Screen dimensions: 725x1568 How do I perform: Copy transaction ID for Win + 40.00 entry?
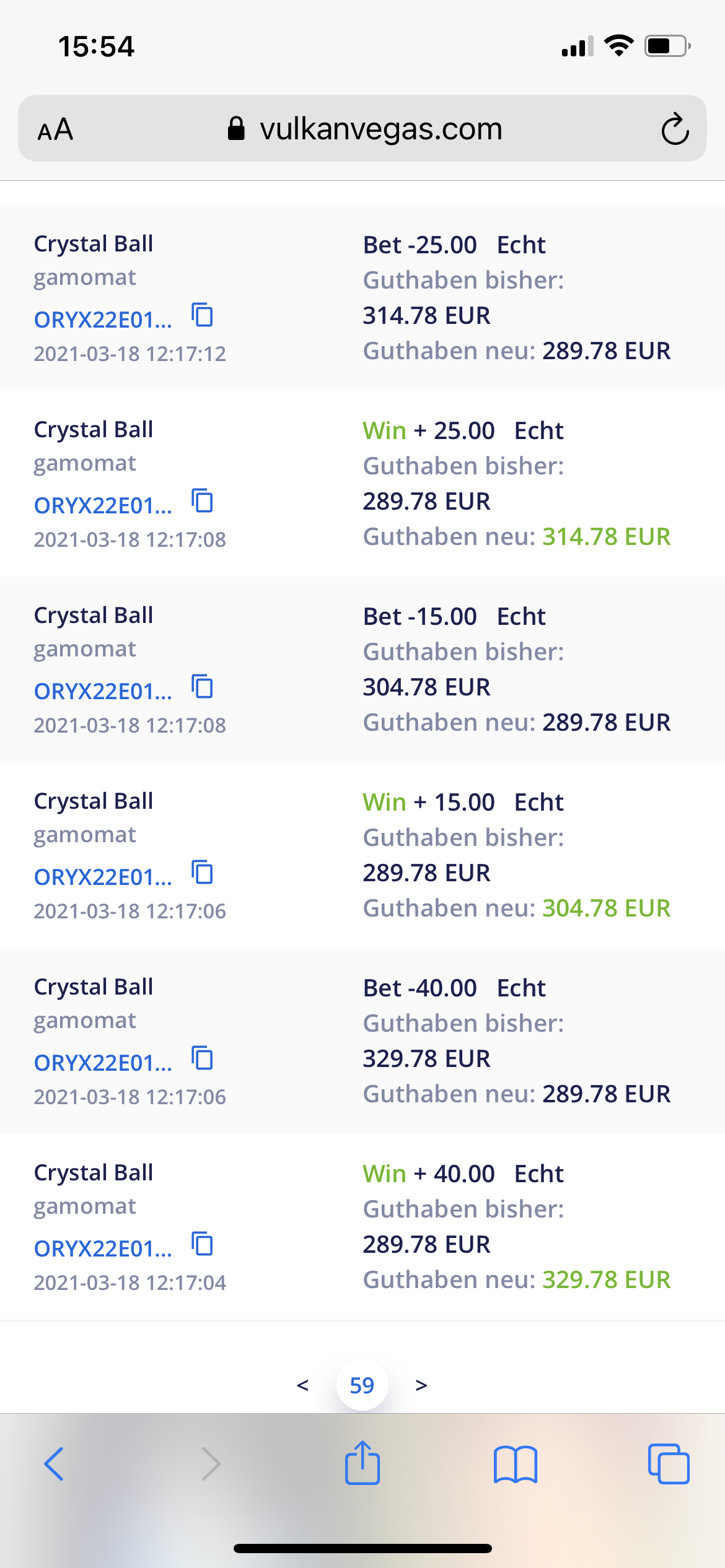pyautogui.click(x=202, y=1244)
